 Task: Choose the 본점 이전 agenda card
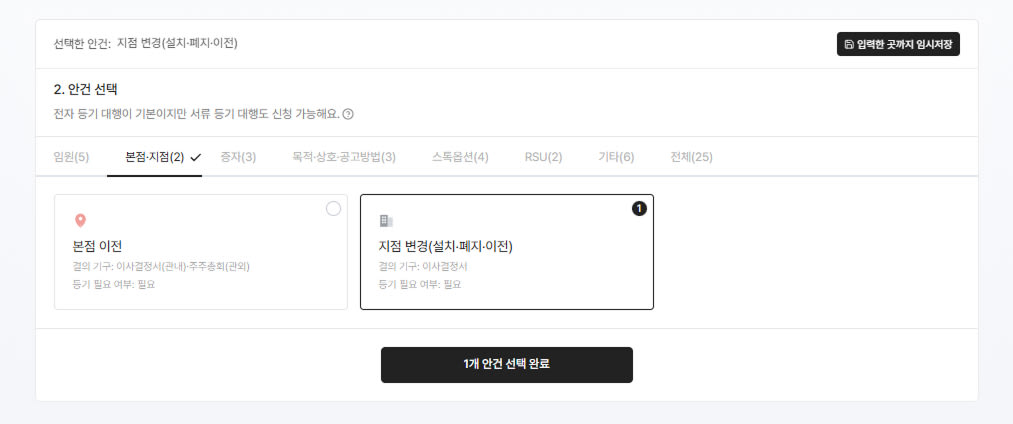[201, 252]
